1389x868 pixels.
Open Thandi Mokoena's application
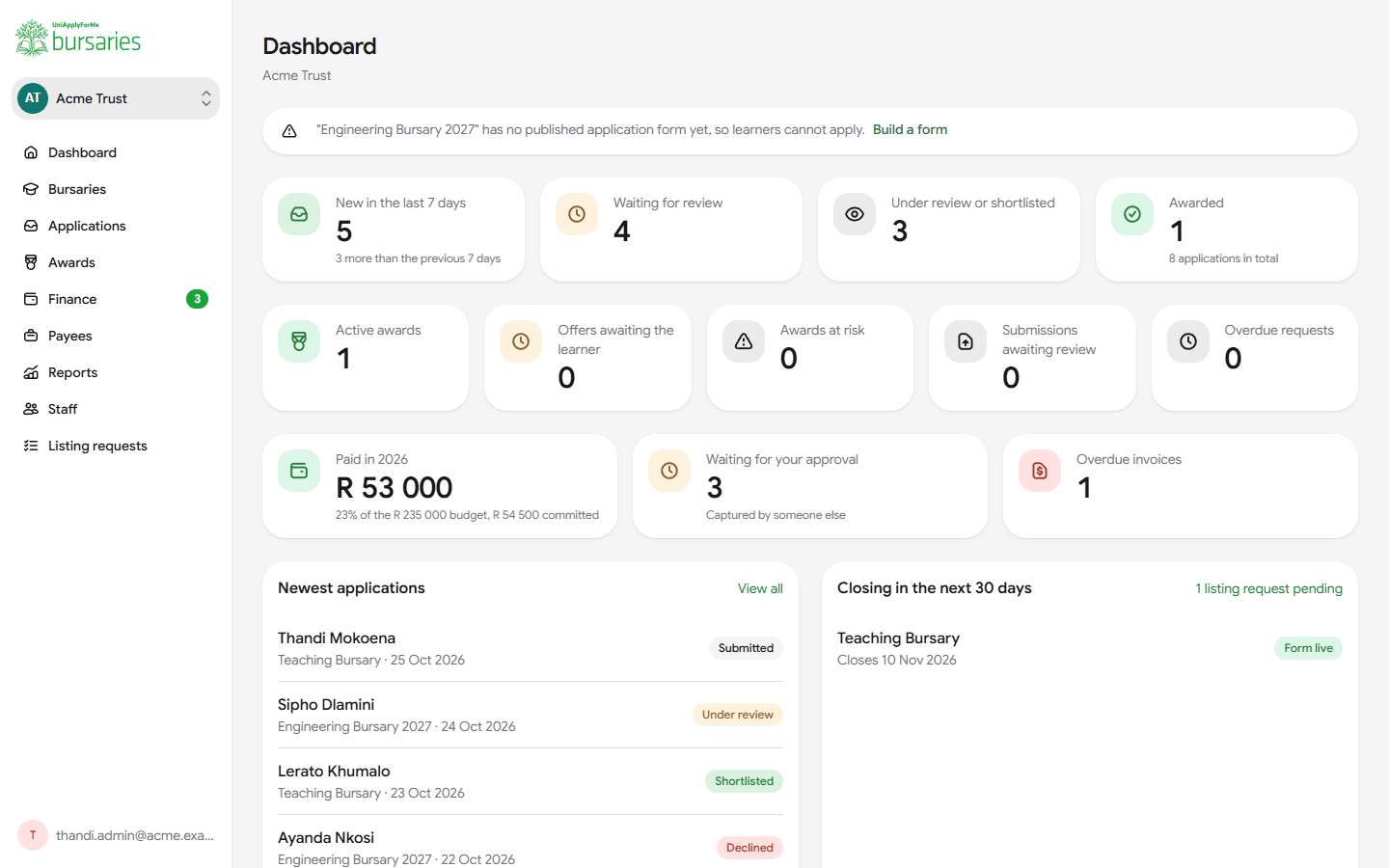coord(531,648)
